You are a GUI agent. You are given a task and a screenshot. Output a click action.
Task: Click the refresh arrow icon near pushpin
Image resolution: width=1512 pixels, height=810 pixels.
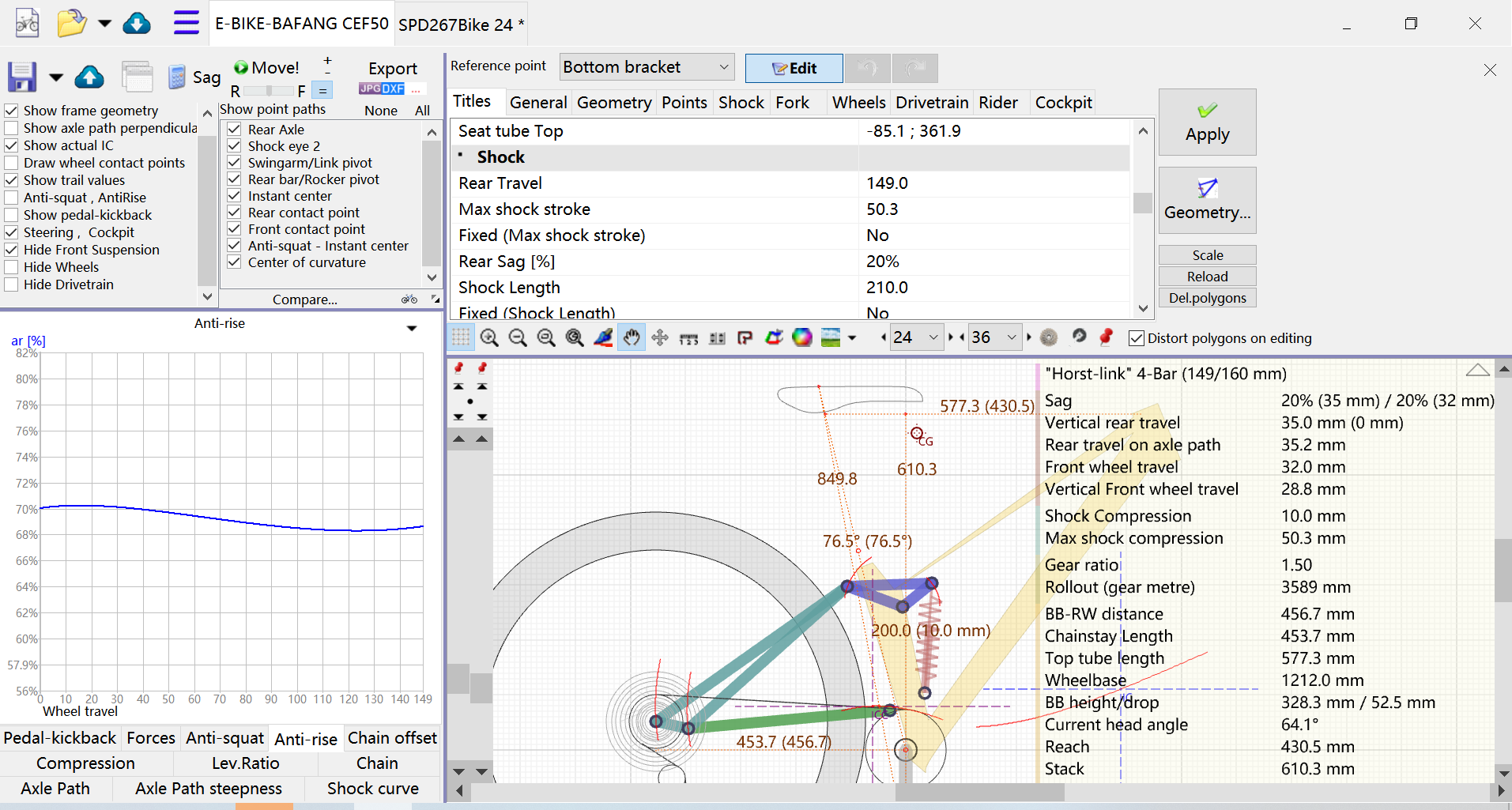(1079, 336)
